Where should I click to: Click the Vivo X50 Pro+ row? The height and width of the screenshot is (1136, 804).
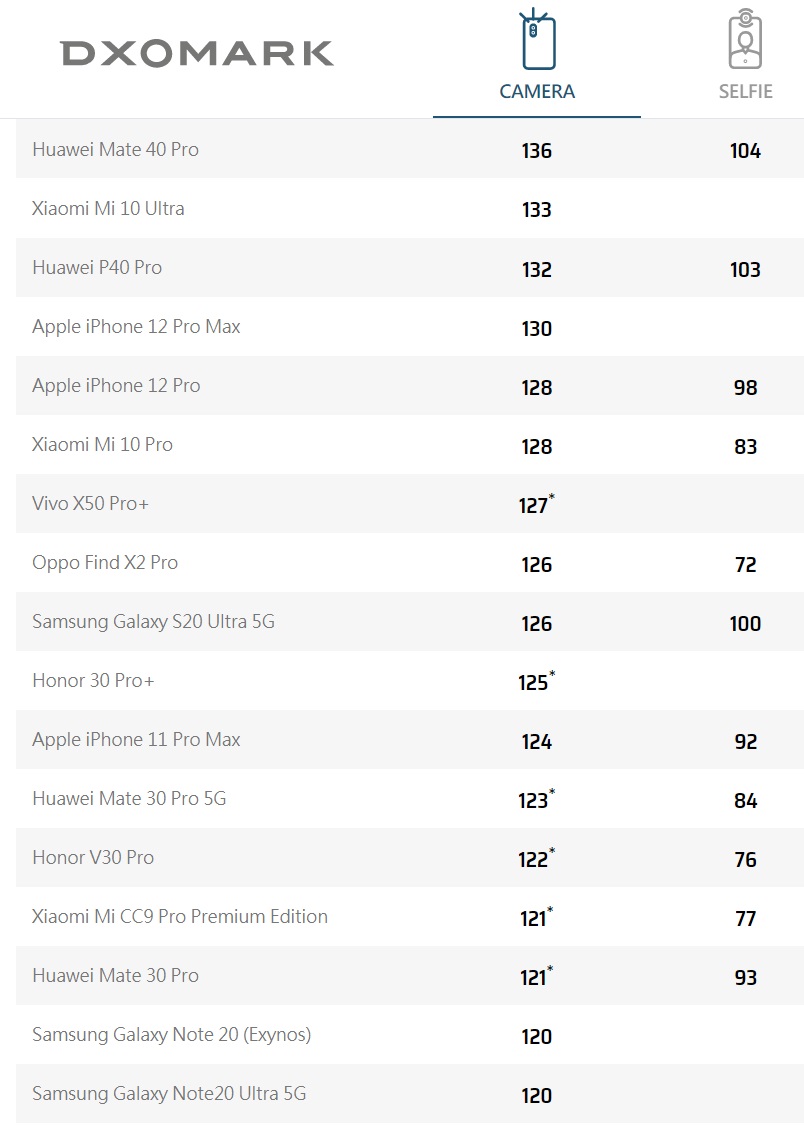pyautogui.click(x=90, y=504)
